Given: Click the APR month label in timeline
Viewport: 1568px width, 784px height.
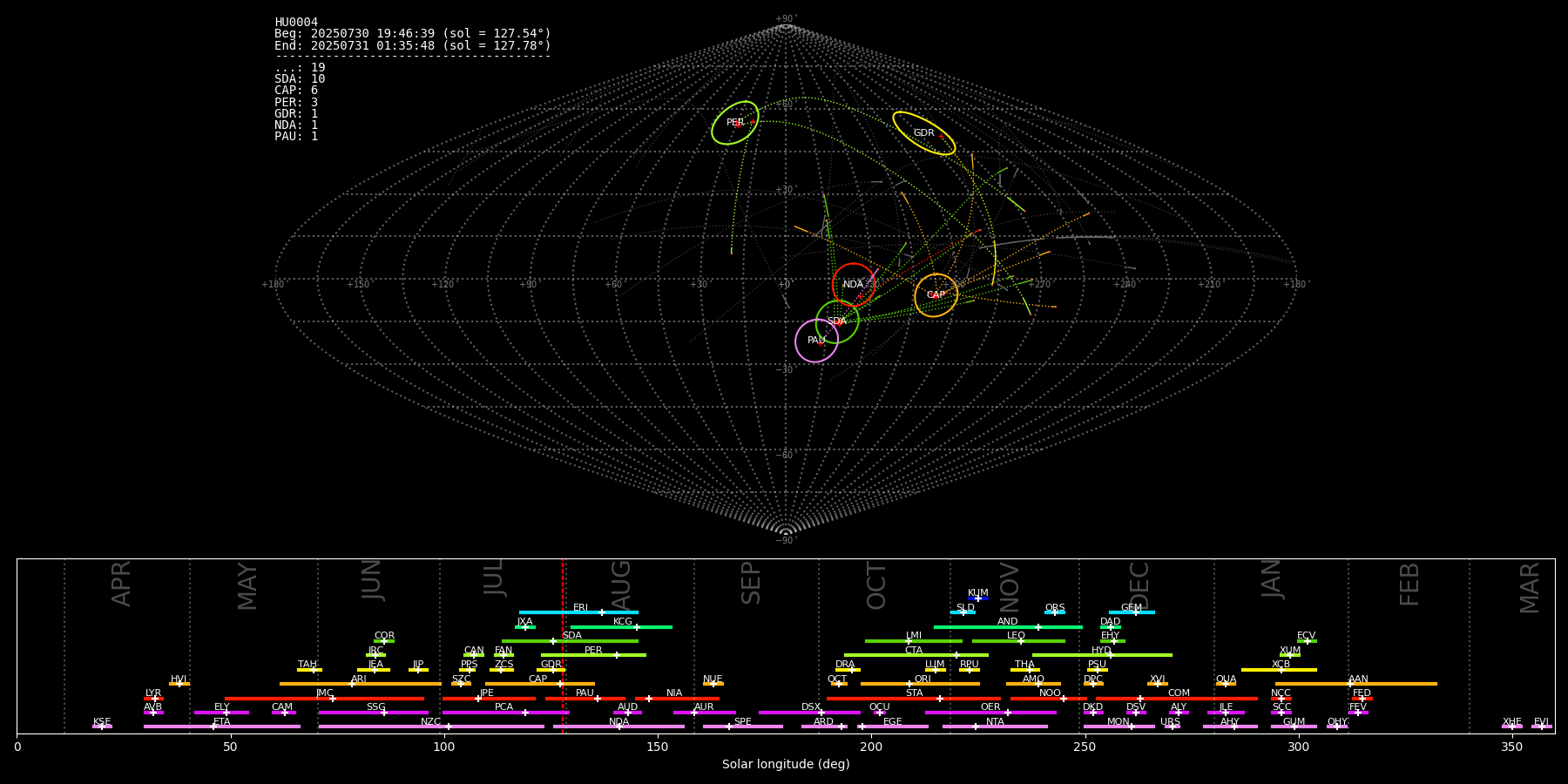Looking at the screenshot, I should (x=121, y=584).
